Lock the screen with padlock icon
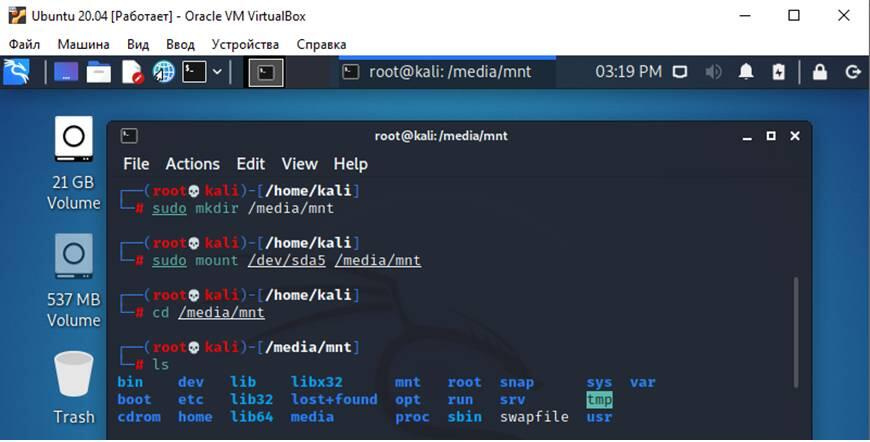Screen dimensions: 870x442 pos(820,72)
